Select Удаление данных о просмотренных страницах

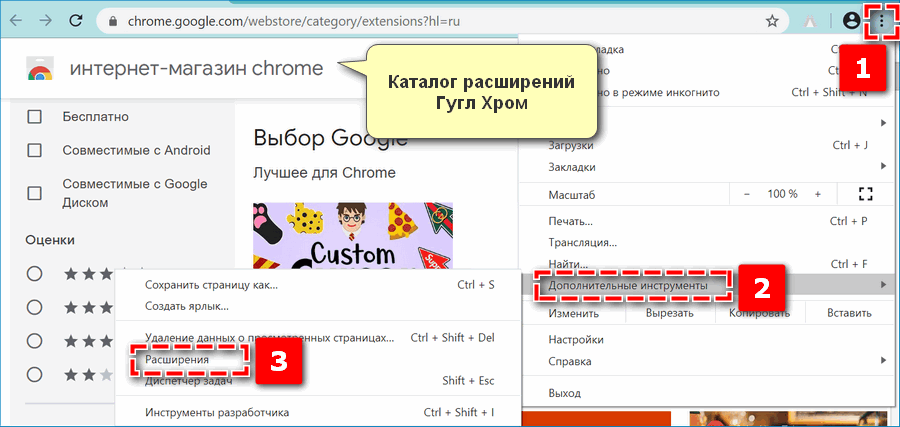tap(319, 337)
